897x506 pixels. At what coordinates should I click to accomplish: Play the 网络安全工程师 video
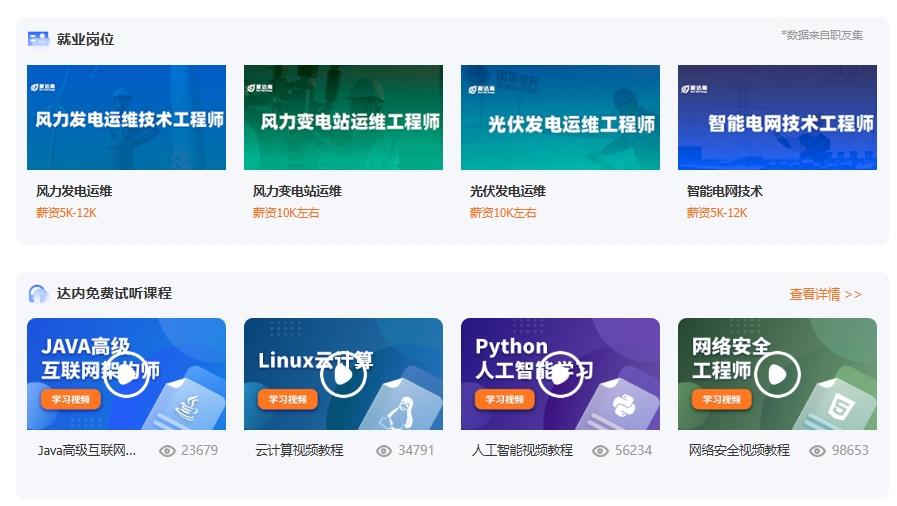point(777,375)
